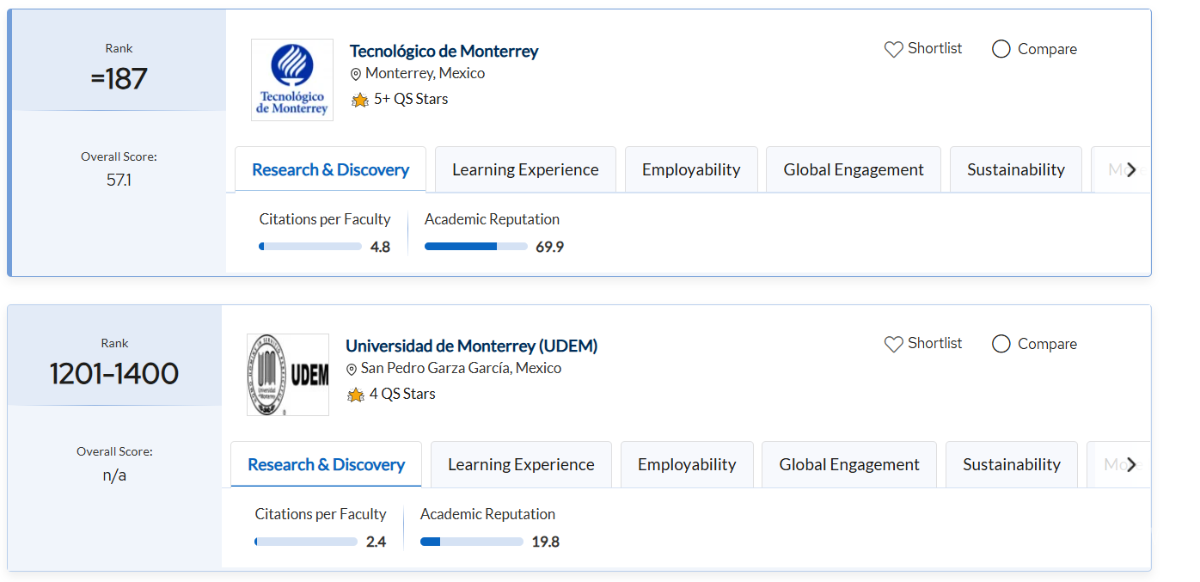Image resolution: width=1200 pixels, height=582 pixels.
Task: Switch to the Learning Experience tab
Action: click(x=525, y=169)
